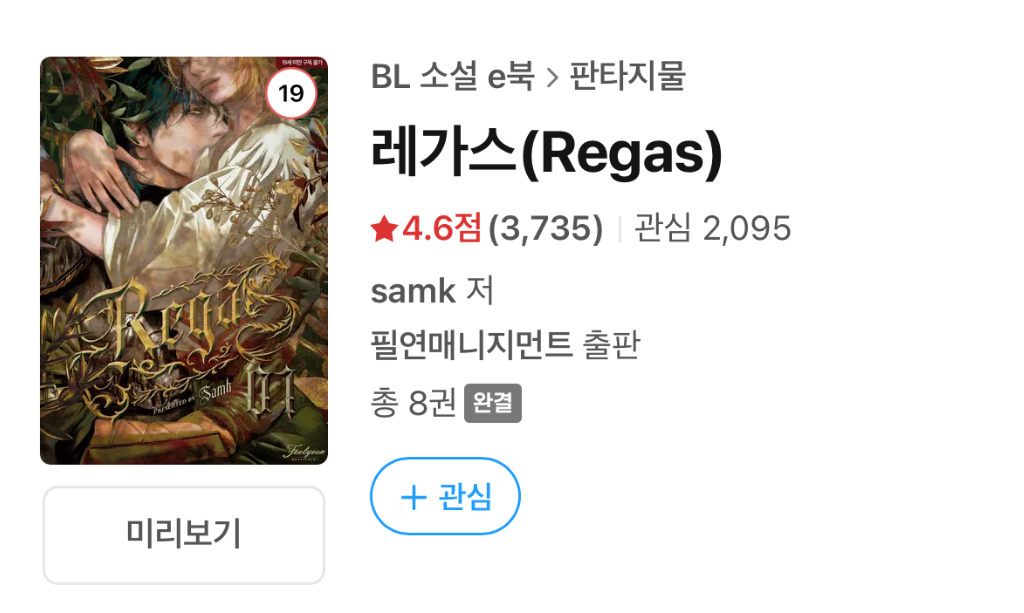
Task: Open 판타지물 genre breadcrumb link
Action: pyautogui.click(x=628, y=76)
